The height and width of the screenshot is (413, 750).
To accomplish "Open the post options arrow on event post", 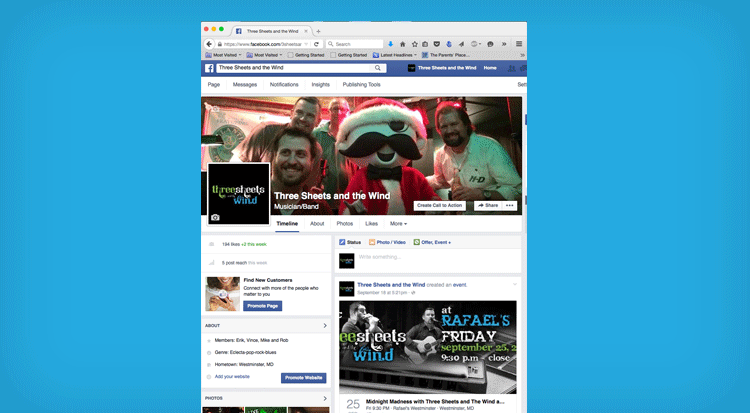I will click(515, 285).
